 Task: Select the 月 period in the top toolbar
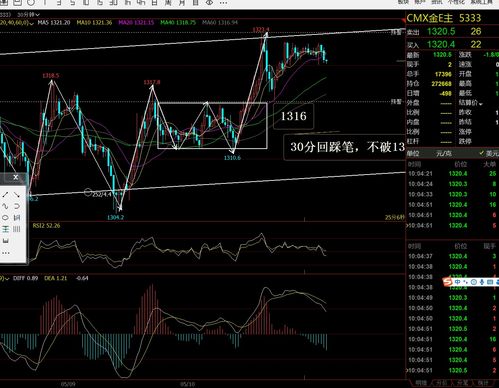point(182,3)
